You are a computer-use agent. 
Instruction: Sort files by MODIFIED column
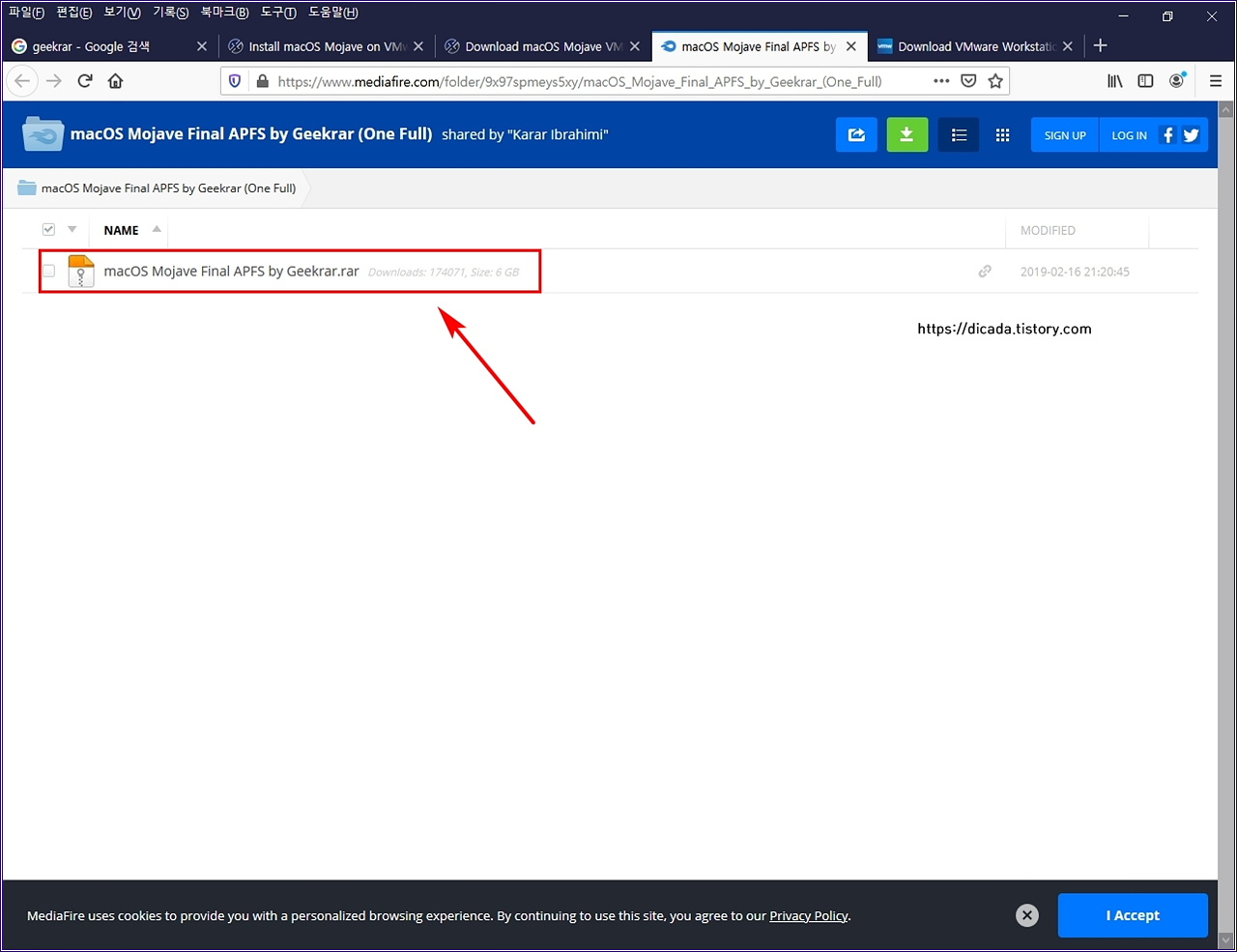pos(1048,230)
